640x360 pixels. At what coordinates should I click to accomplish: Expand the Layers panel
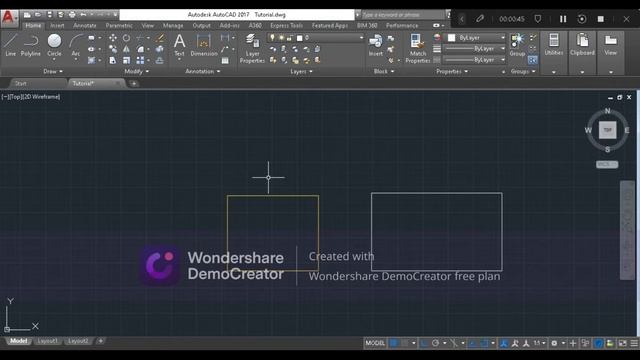301,71
